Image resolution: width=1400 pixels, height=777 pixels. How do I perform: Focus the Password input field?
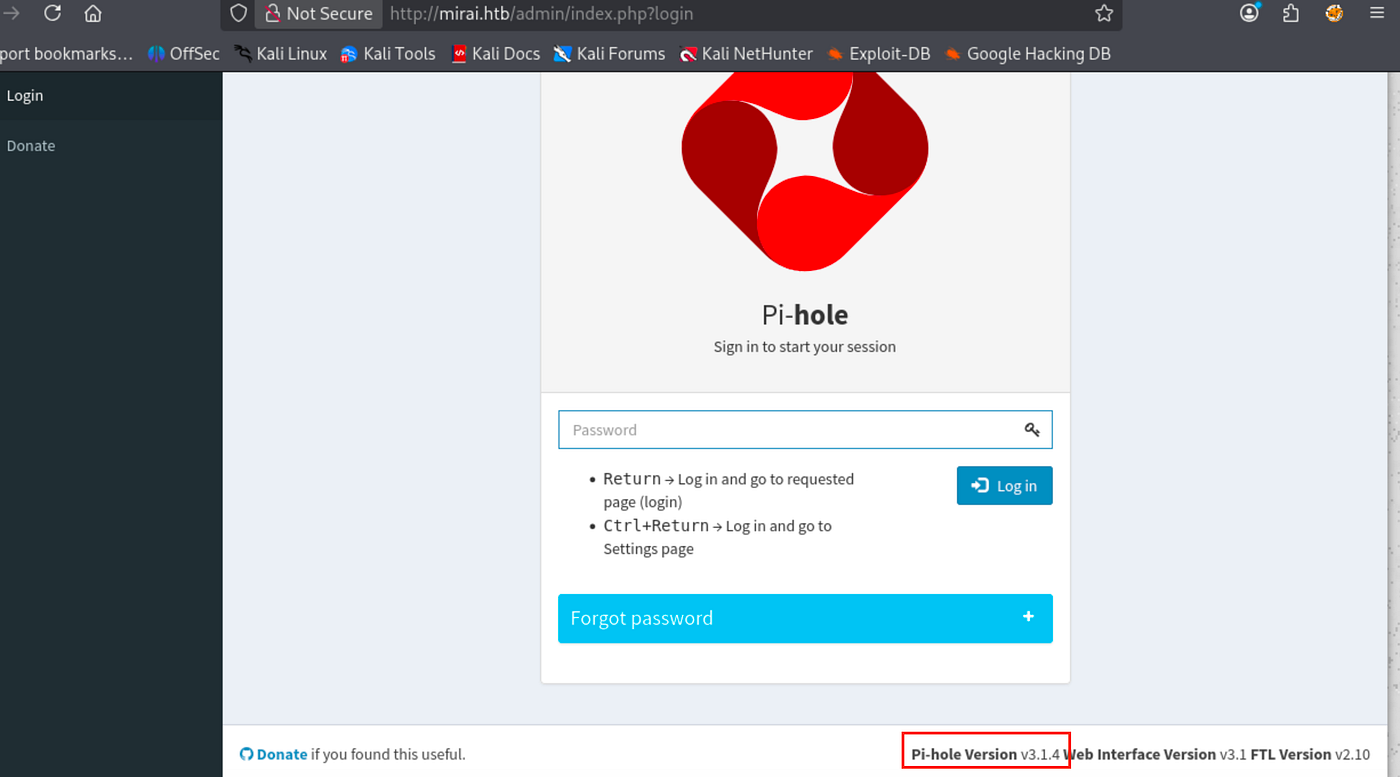pyautogui.click(x=805, y=430)
